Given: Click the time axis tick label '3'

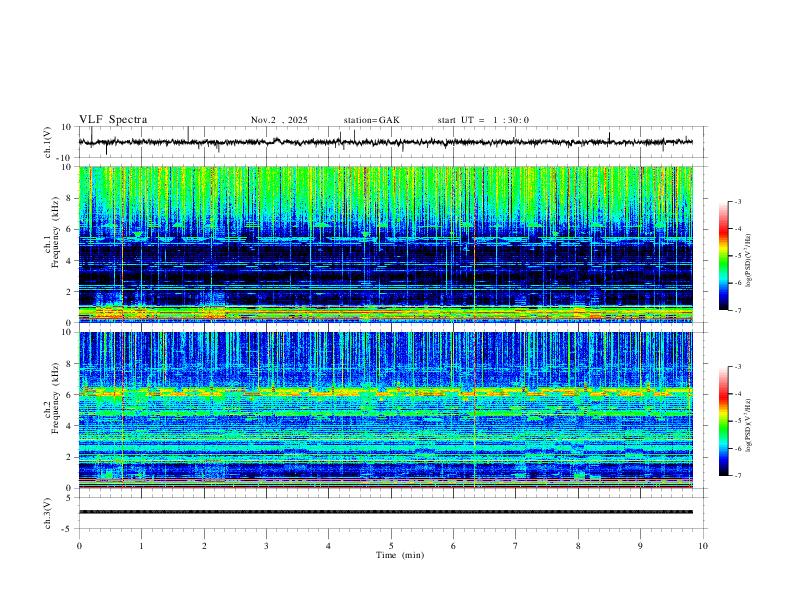Looking at the screenshot, I should pyautogui.click(x=266, y=546).
